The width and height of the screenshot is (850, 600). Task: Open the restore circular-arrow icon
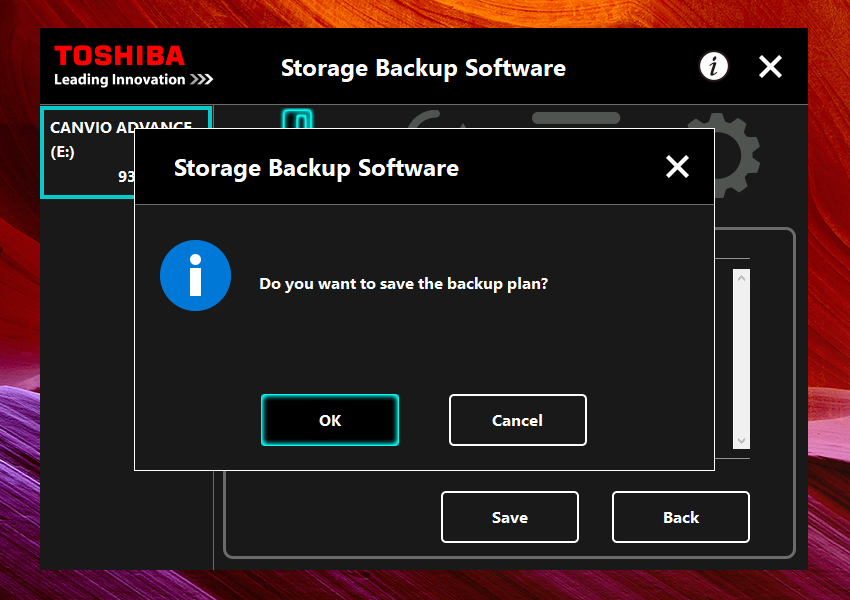[x=434, y=119]
